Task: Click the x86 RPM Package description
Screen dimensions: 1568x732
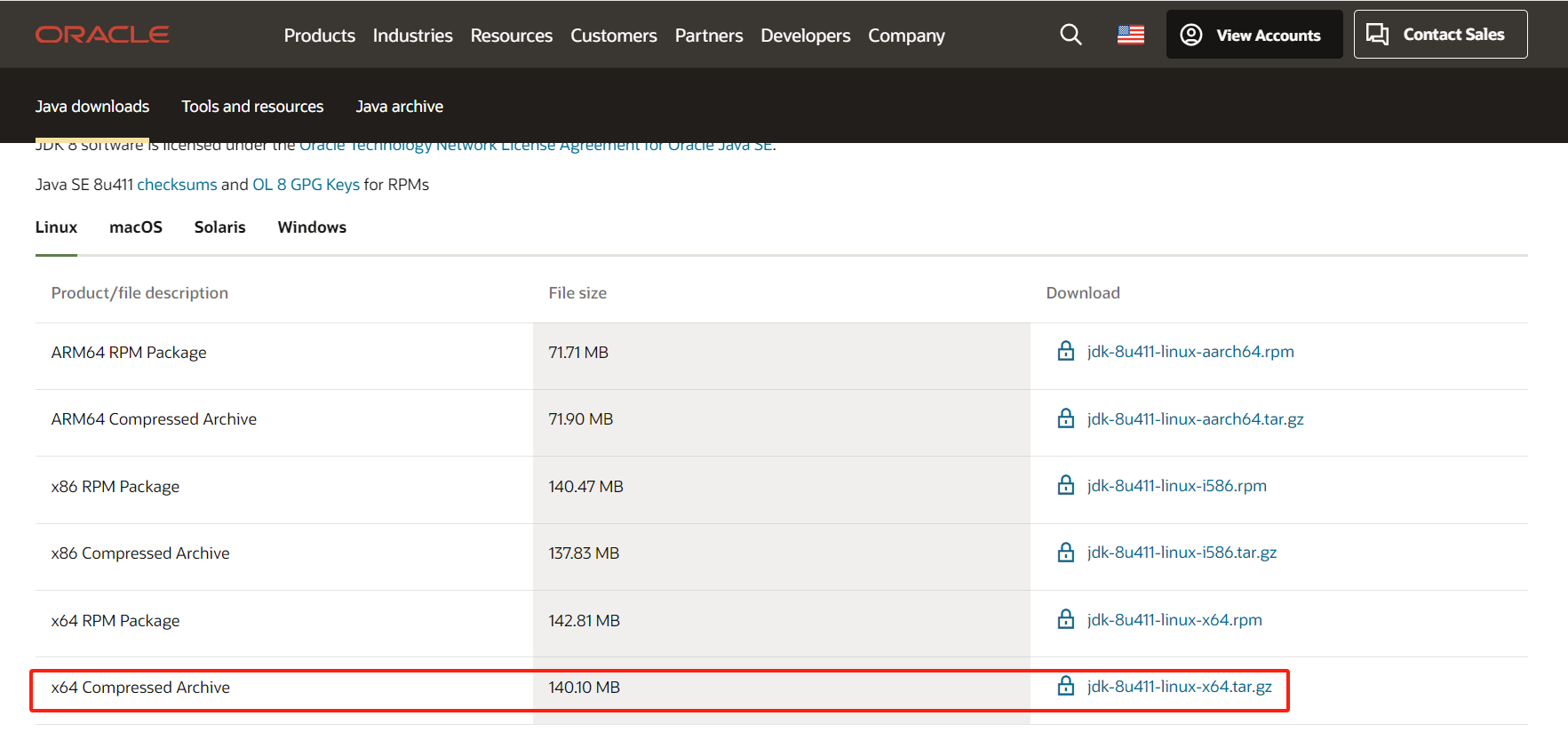Action: pos(115,487)
